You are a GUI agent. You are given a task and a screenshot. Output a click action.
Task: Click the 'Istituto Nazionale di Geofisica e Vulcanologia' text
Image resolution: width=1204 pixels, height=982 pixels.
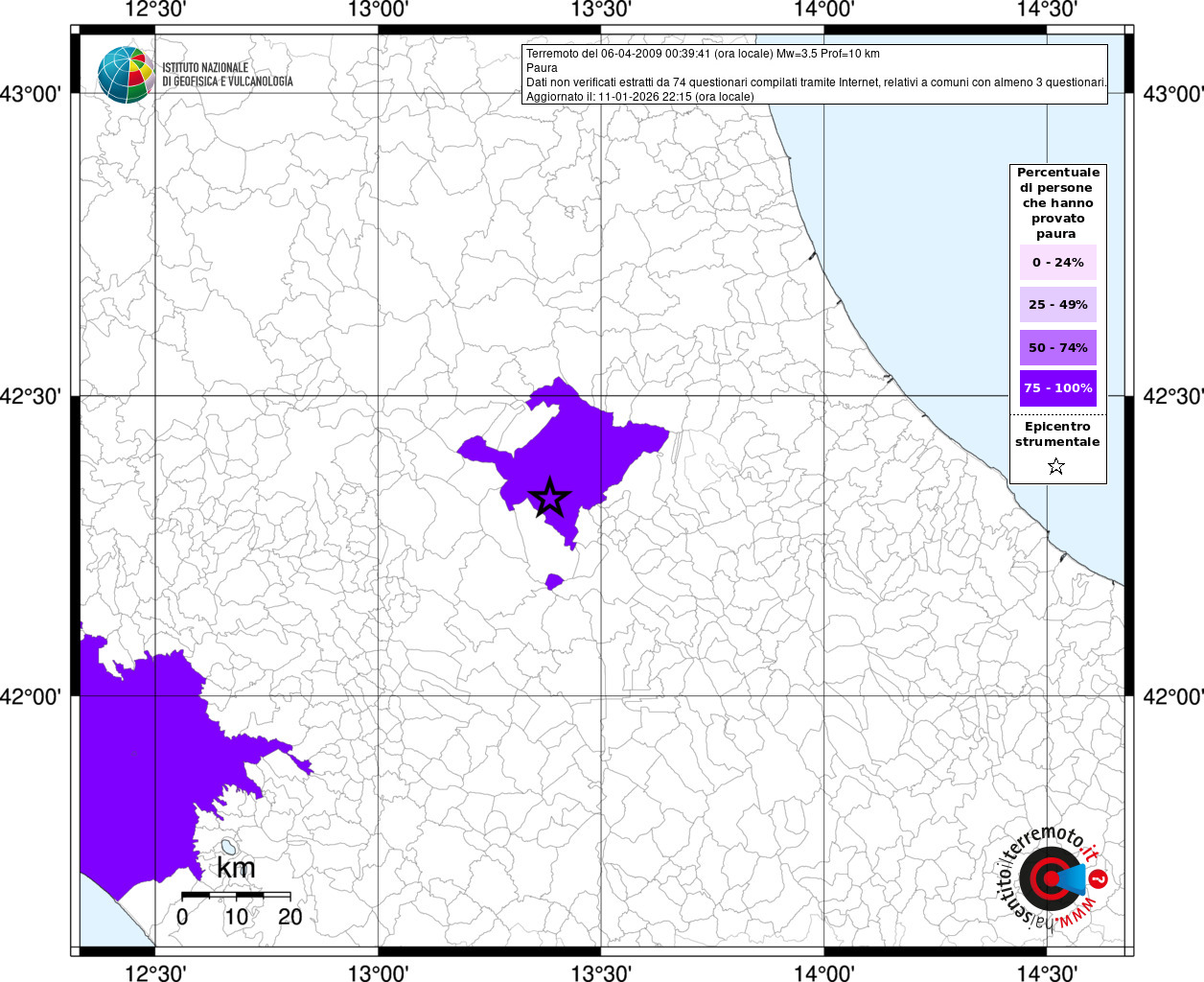(227, 75)
